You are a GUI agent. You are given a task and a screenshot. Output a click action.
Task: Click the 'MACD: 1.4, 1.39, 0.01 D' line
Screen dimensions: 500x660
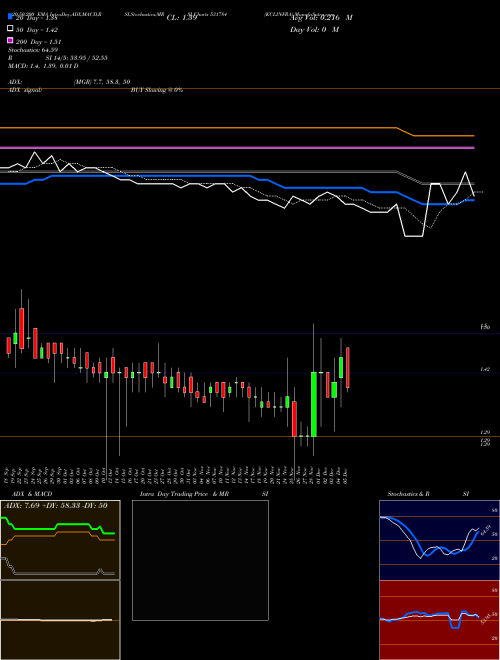click(43, 66)
